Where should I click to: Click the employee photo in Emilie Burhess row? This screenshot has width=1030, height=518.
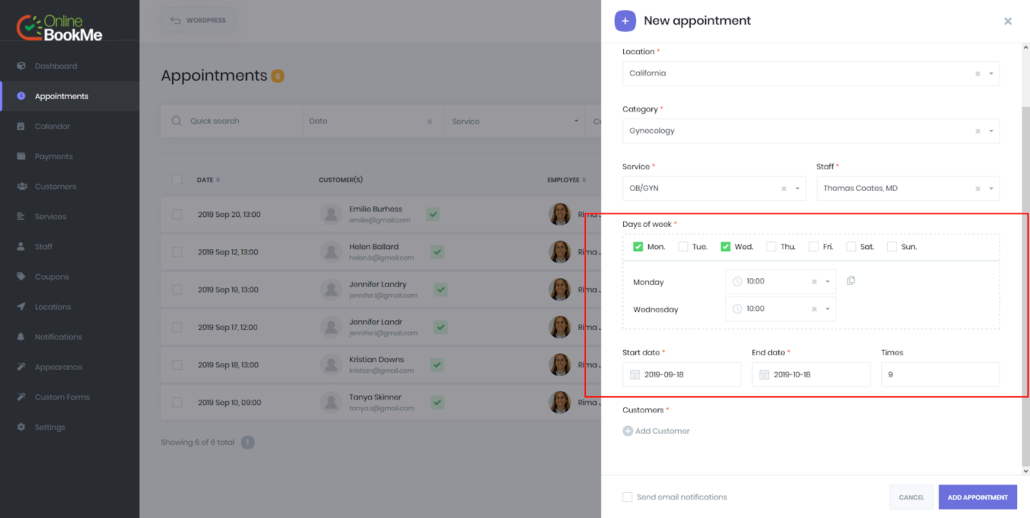560,214
